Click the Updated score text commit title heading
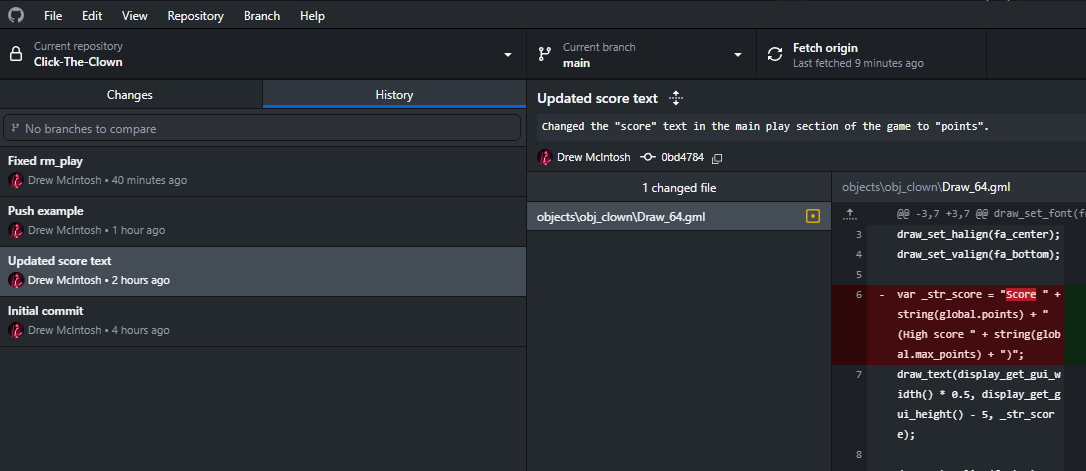Screen dimensions: 1086x471 click(x=597, y=98)
